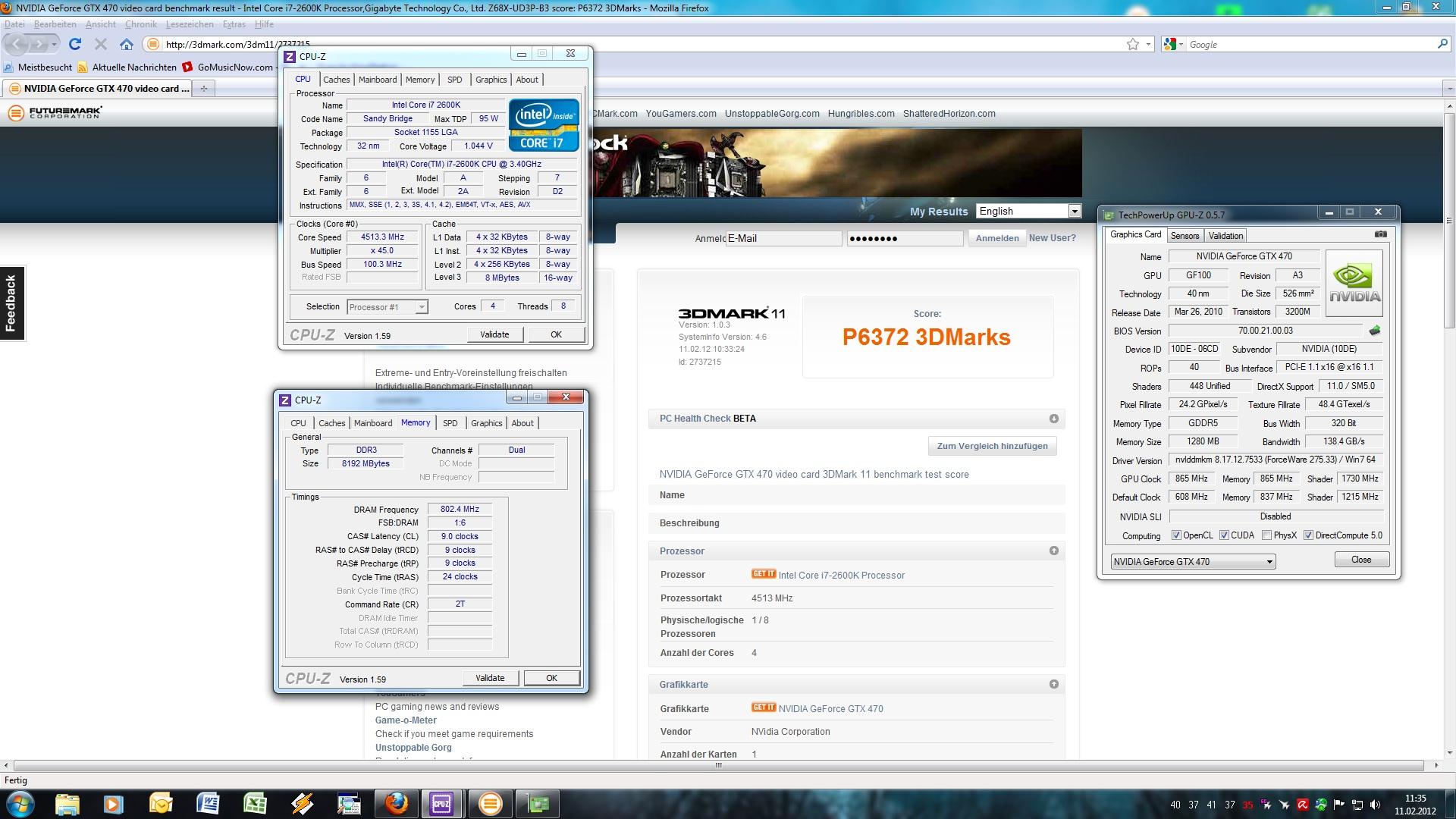Open the English language dropdown
Image resolution: width=1456 pixels, height=819 pixels.
pyautogui.click(x=1028, y=212)
